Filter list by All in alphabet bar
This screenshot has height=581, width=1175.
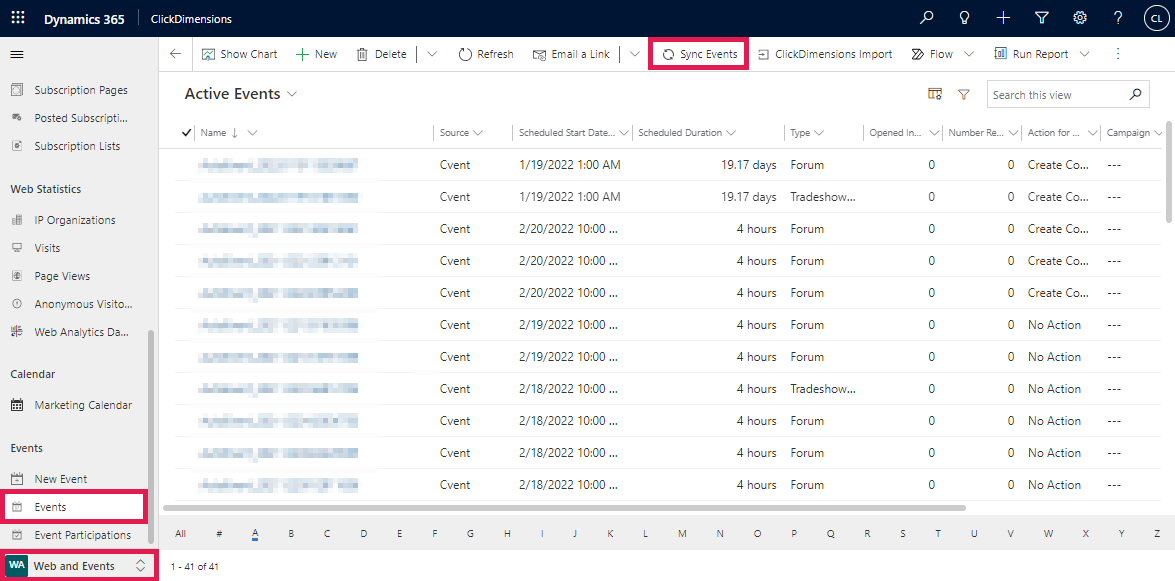pyautogui.click(x=181, y=534)
